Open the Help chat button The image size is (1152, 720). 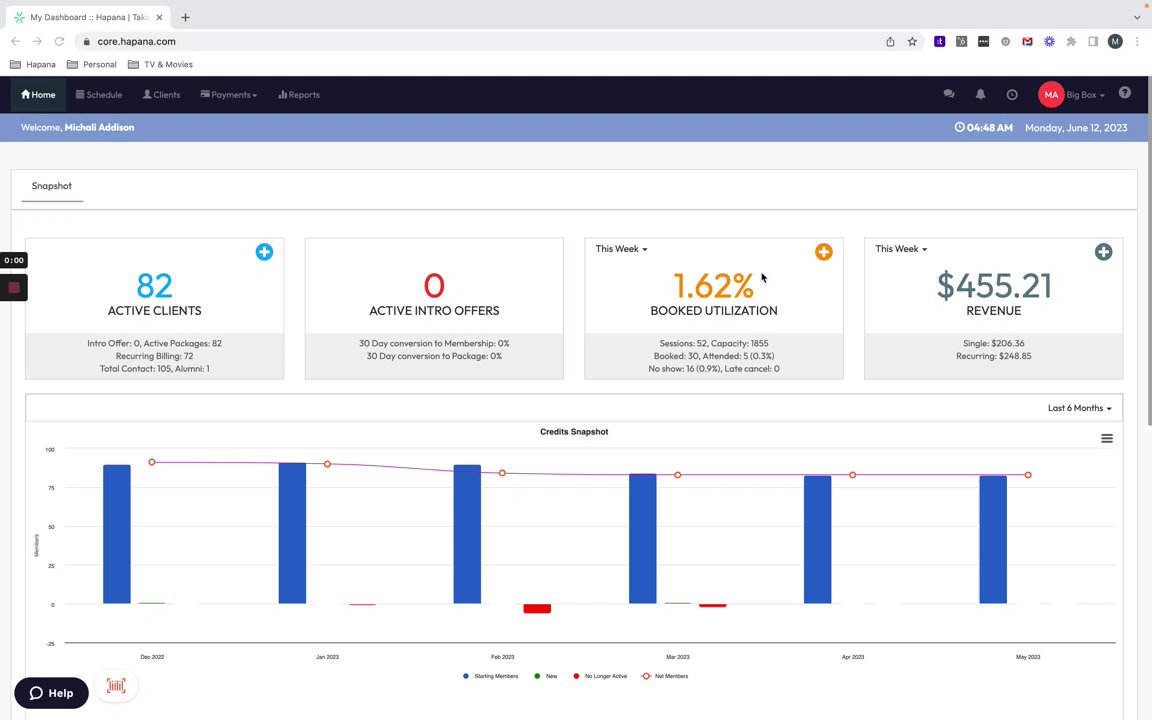coord(51,693)
